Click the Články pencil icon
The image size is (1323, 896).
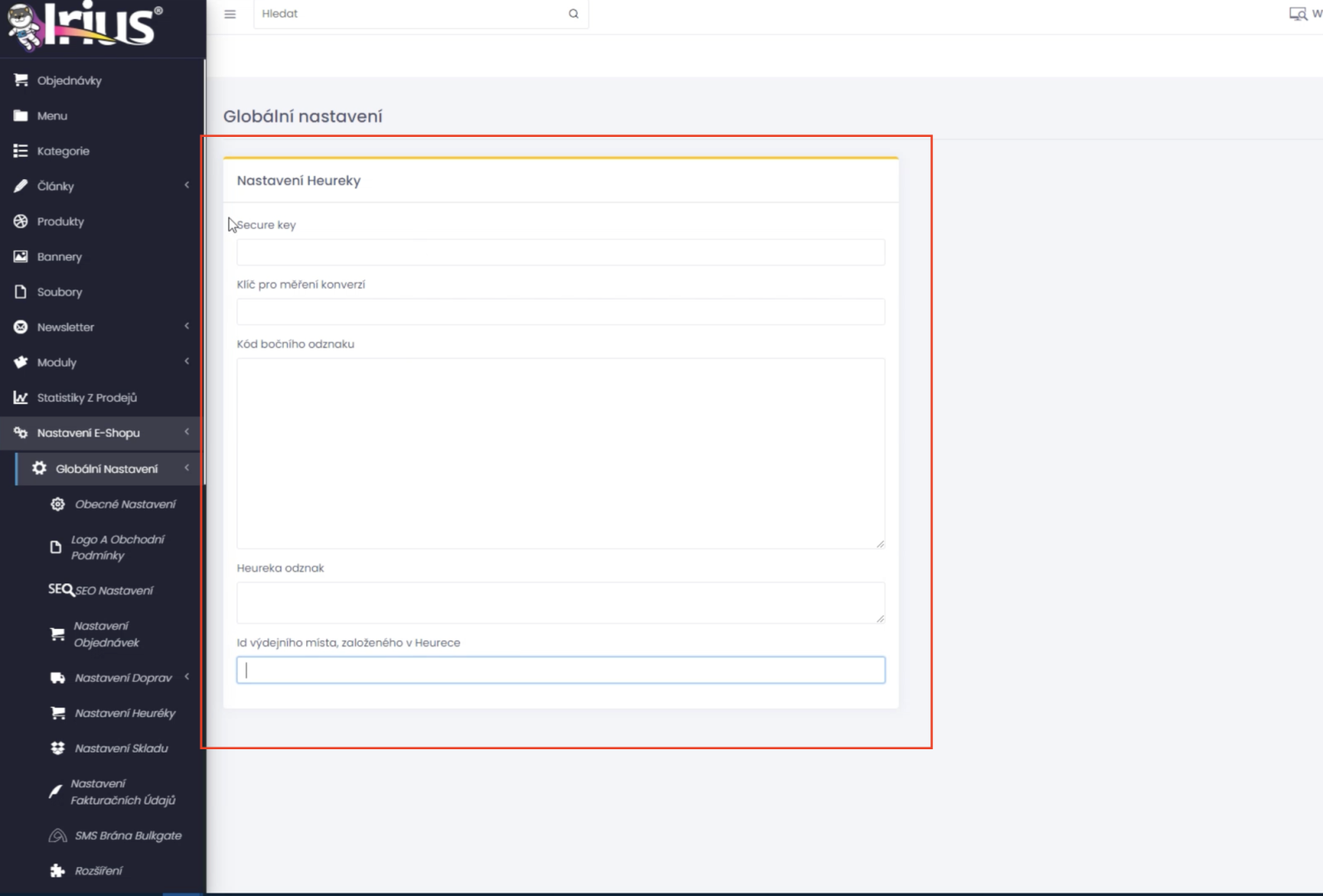pyautogui.click(x=21, y=186)
